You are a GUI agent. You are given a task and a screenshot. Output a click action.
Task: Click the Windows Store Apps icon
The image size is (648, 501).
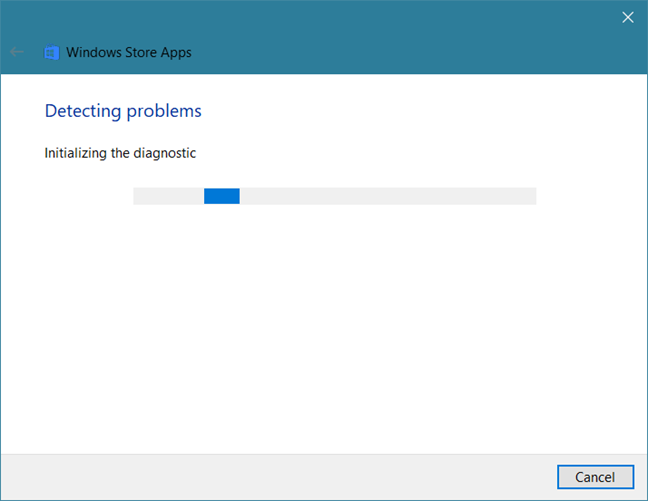coord(52,52)
